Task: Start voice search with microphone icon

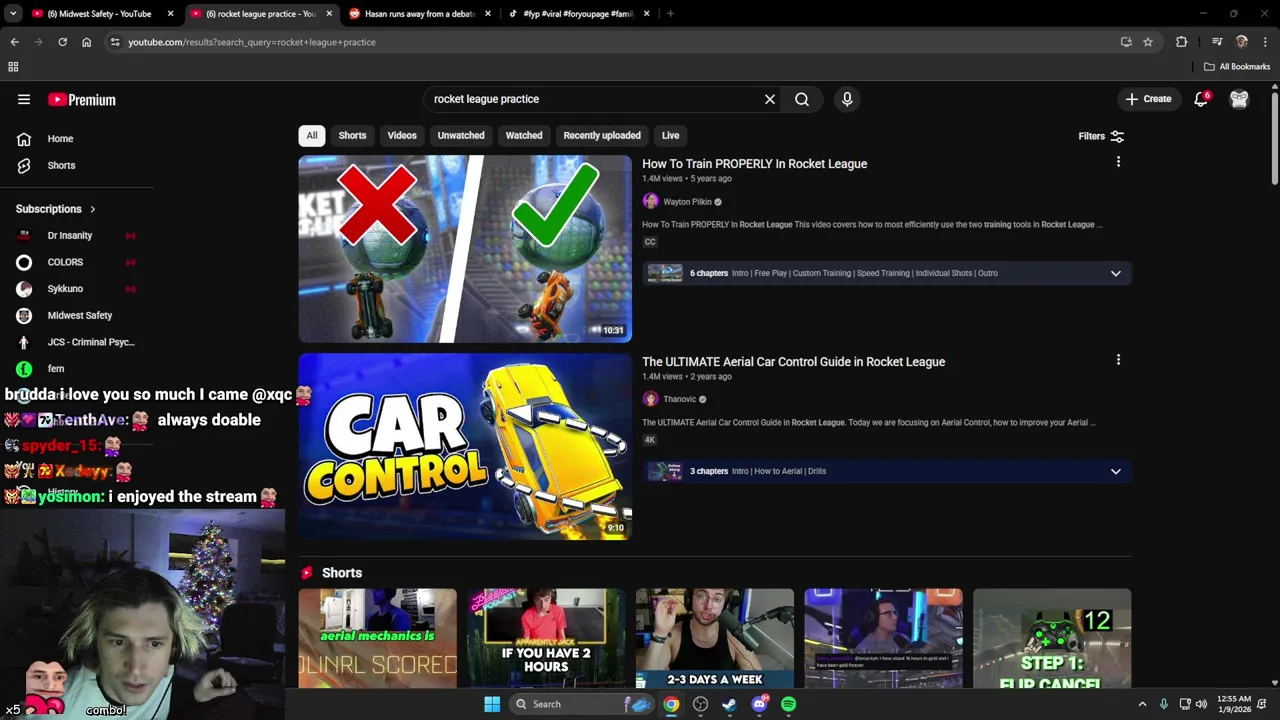Action: [847, 99]
